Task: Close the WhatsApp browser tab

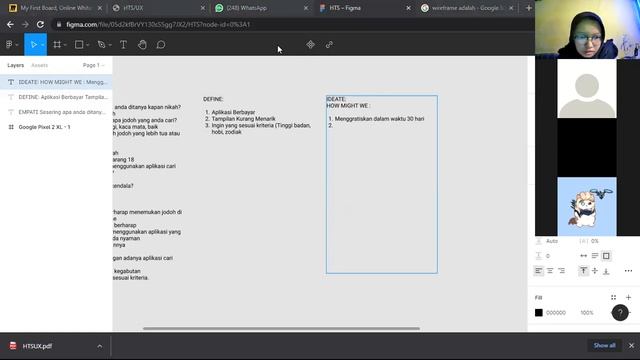Action: [306, 8]
